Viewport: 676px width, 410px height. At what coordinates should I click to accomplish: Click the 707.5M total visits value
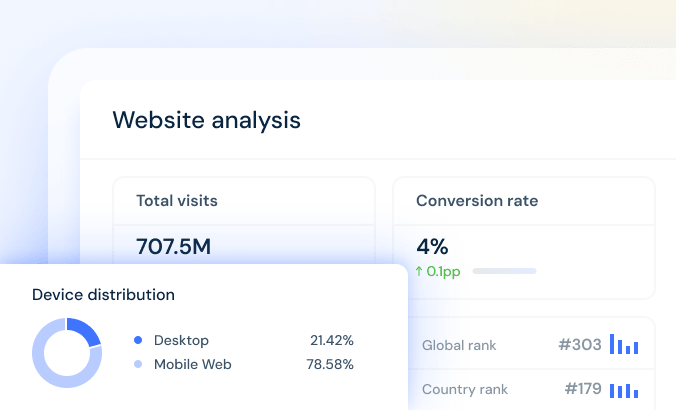pyautogui.click(x=174, y=247)
